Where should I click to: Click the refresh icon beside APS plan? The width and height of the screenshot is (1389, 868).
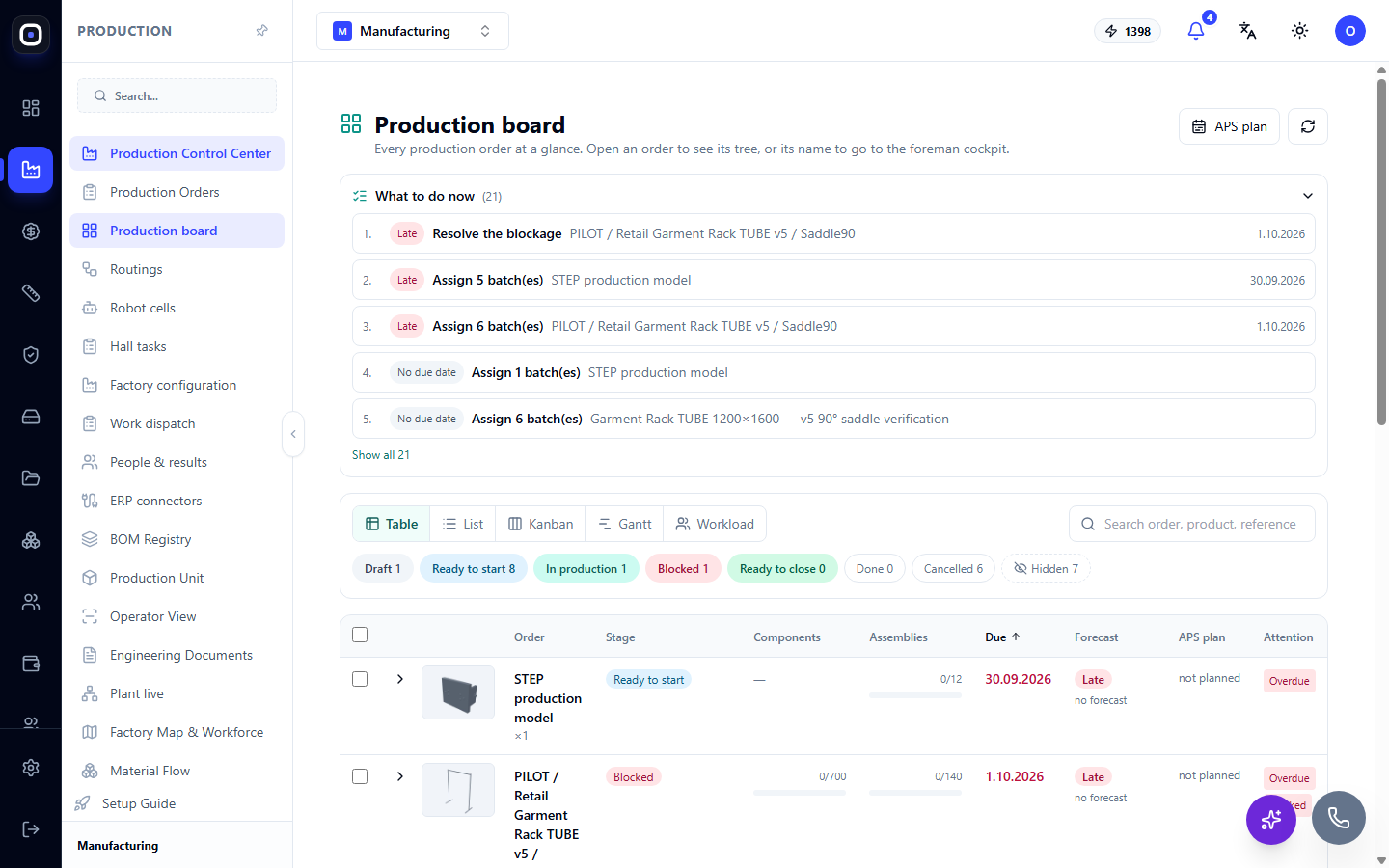tap(1308, 126)
